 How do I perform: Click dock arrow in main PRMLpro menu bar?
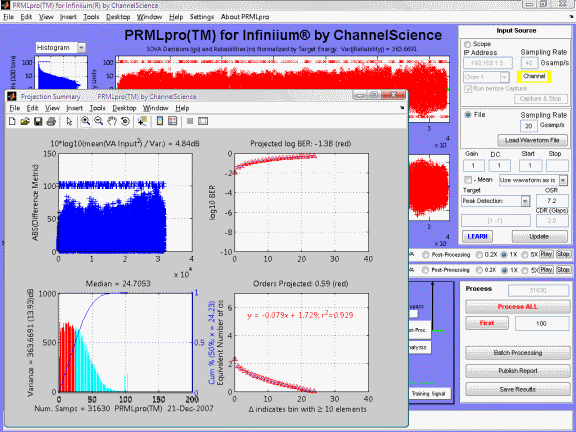(x=572, y=17)
